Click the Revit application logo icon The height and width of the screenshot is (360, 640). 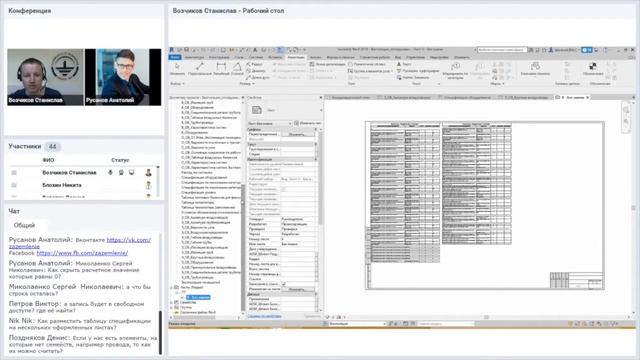click(x=172, y=50)
